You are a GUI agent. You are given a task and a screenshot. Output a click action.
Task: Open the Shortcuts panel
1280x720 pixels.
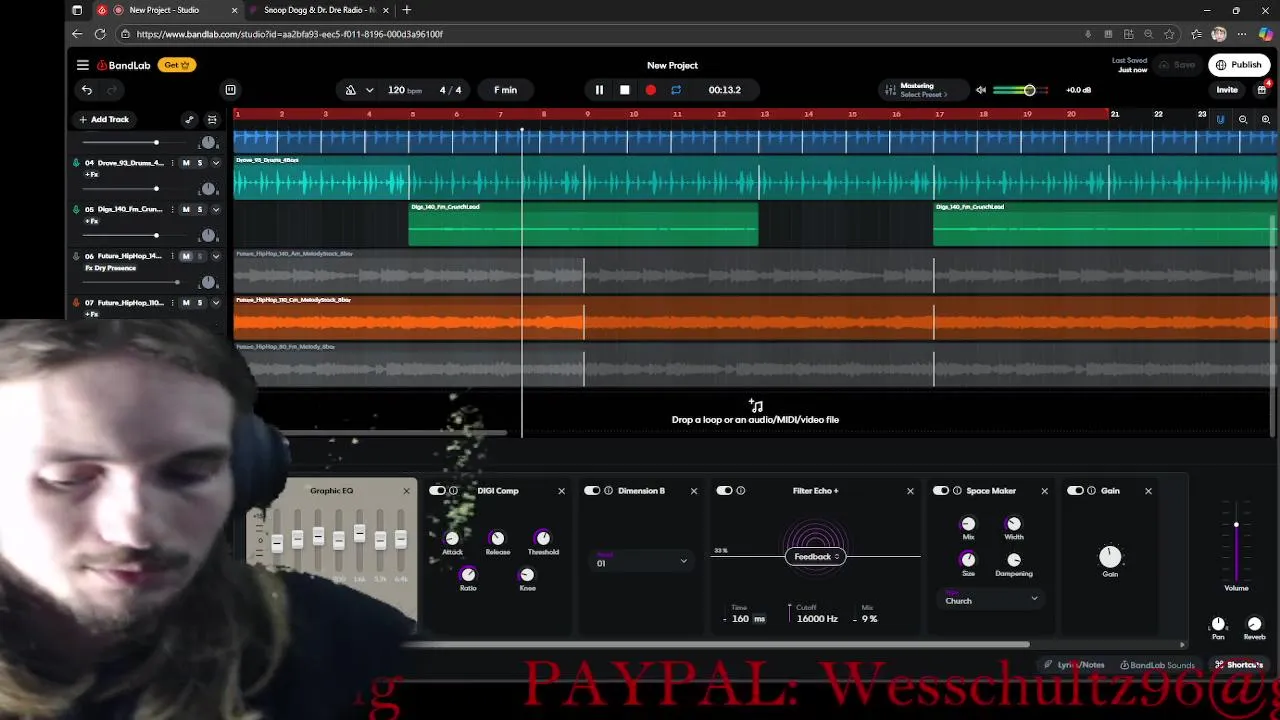(1239, 665)
